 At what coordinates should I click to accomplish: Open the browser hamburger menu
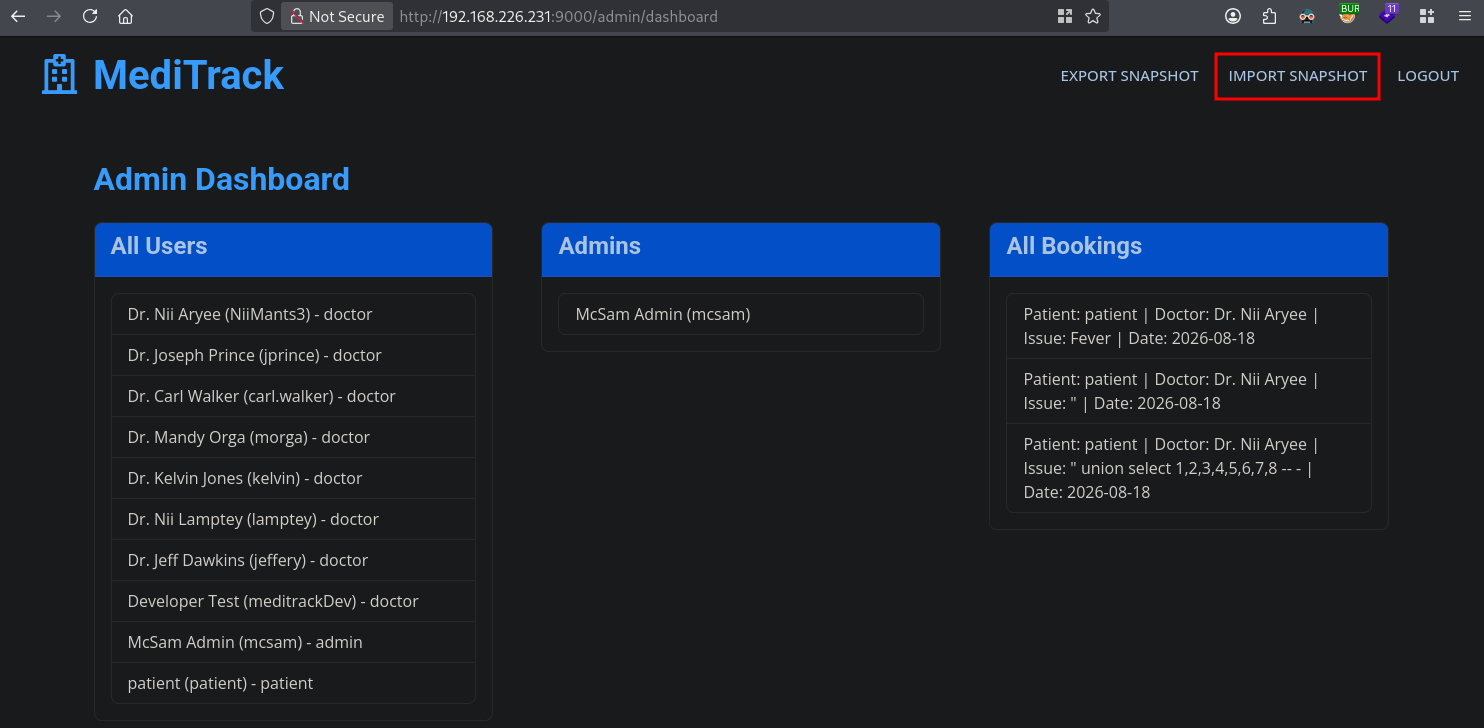[1464, 16]
